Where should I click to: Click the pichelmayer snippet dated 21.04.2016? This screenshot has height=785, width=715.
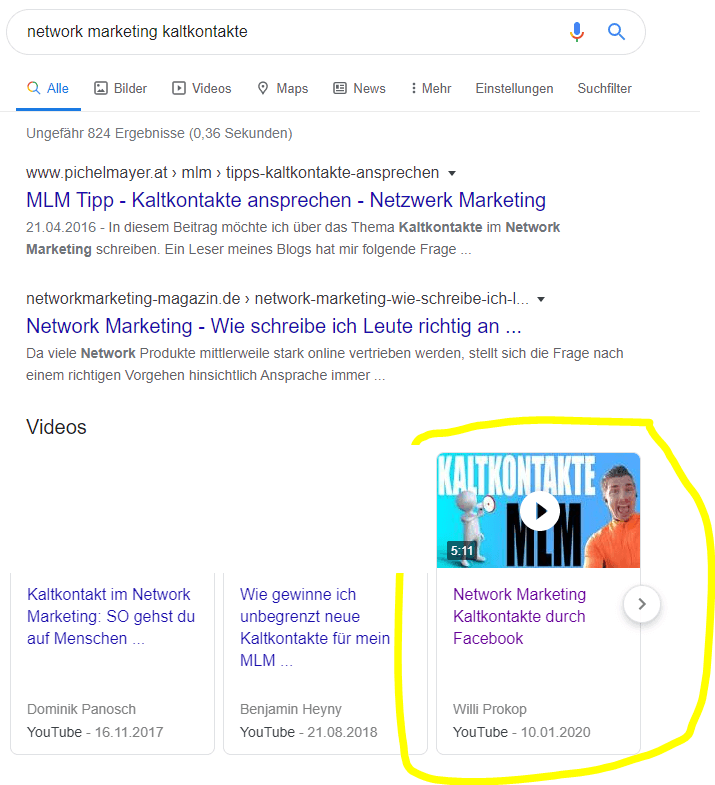click(293, 238)
